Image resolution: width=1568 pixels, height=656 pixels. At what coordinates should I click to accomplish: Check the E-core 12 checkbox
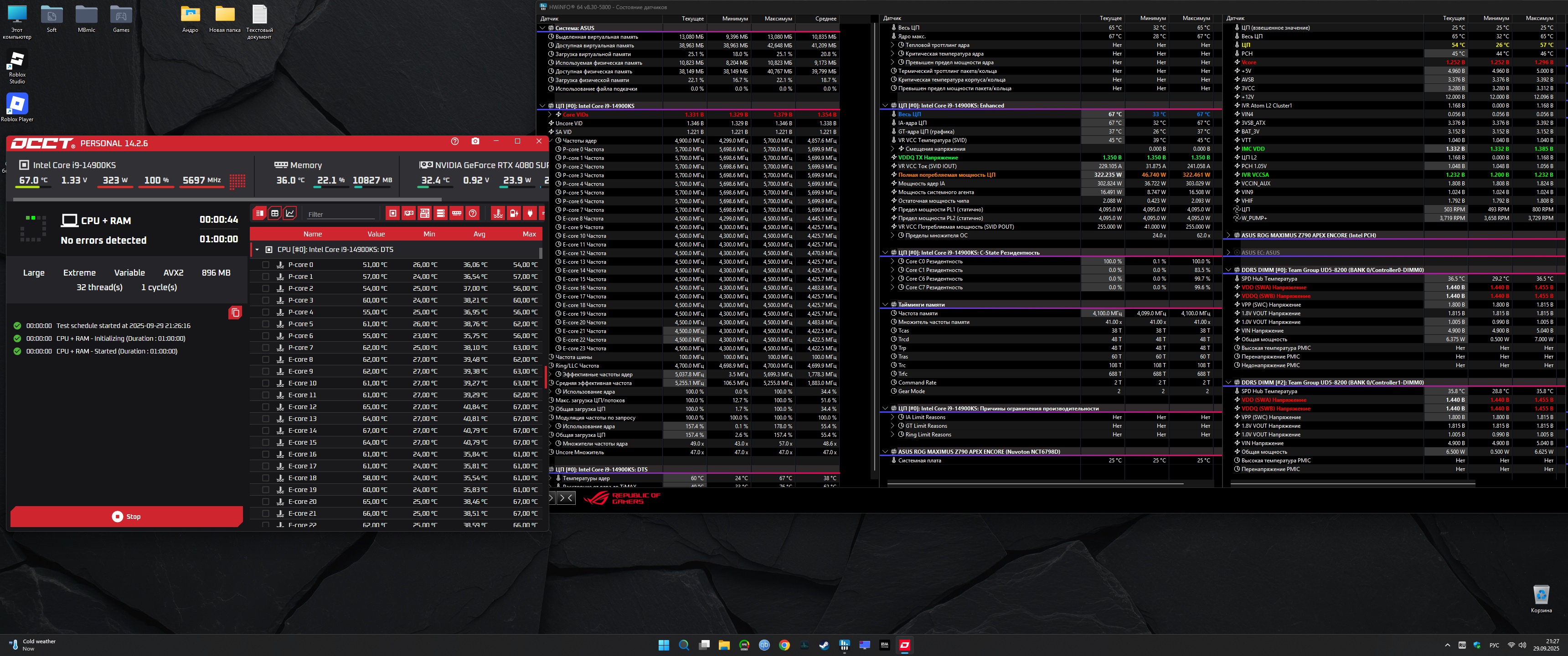click(x=266, y=407)
